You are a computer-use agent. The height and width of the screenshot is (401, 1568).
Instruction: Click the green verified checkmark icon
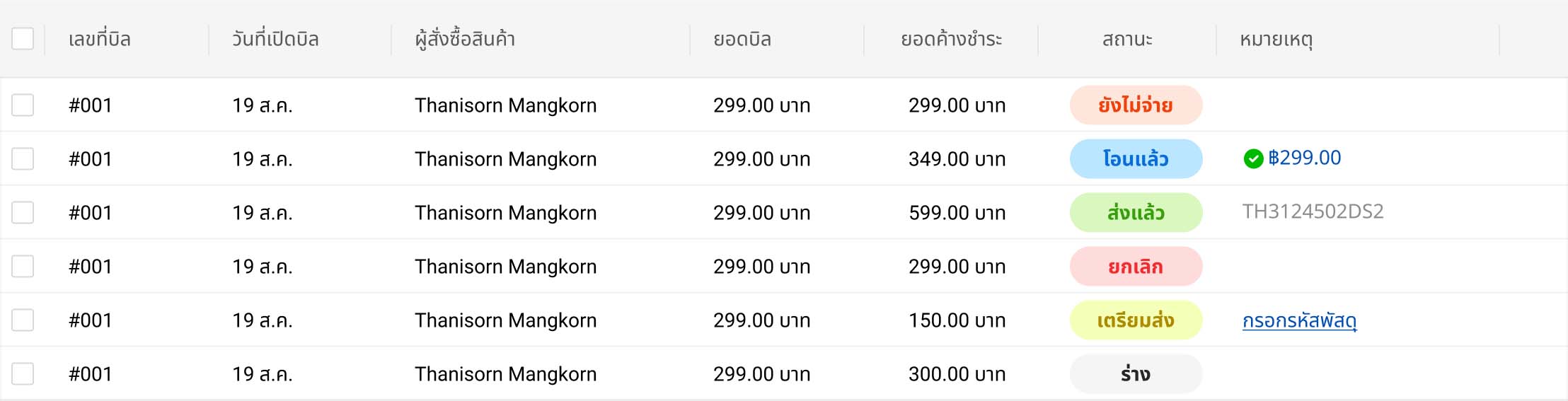[x=1253, y=159]
